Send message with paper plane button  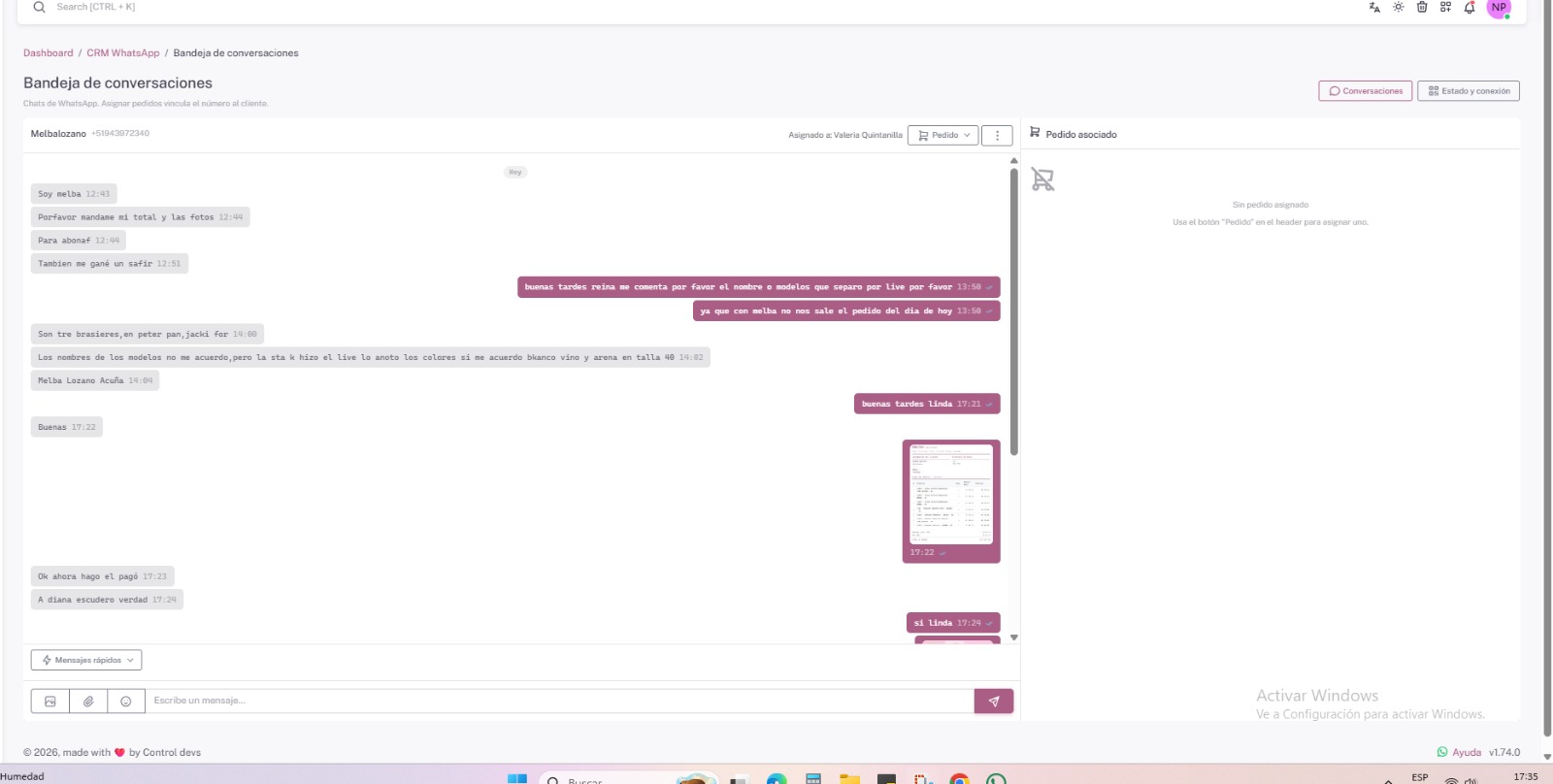[993, 702]
